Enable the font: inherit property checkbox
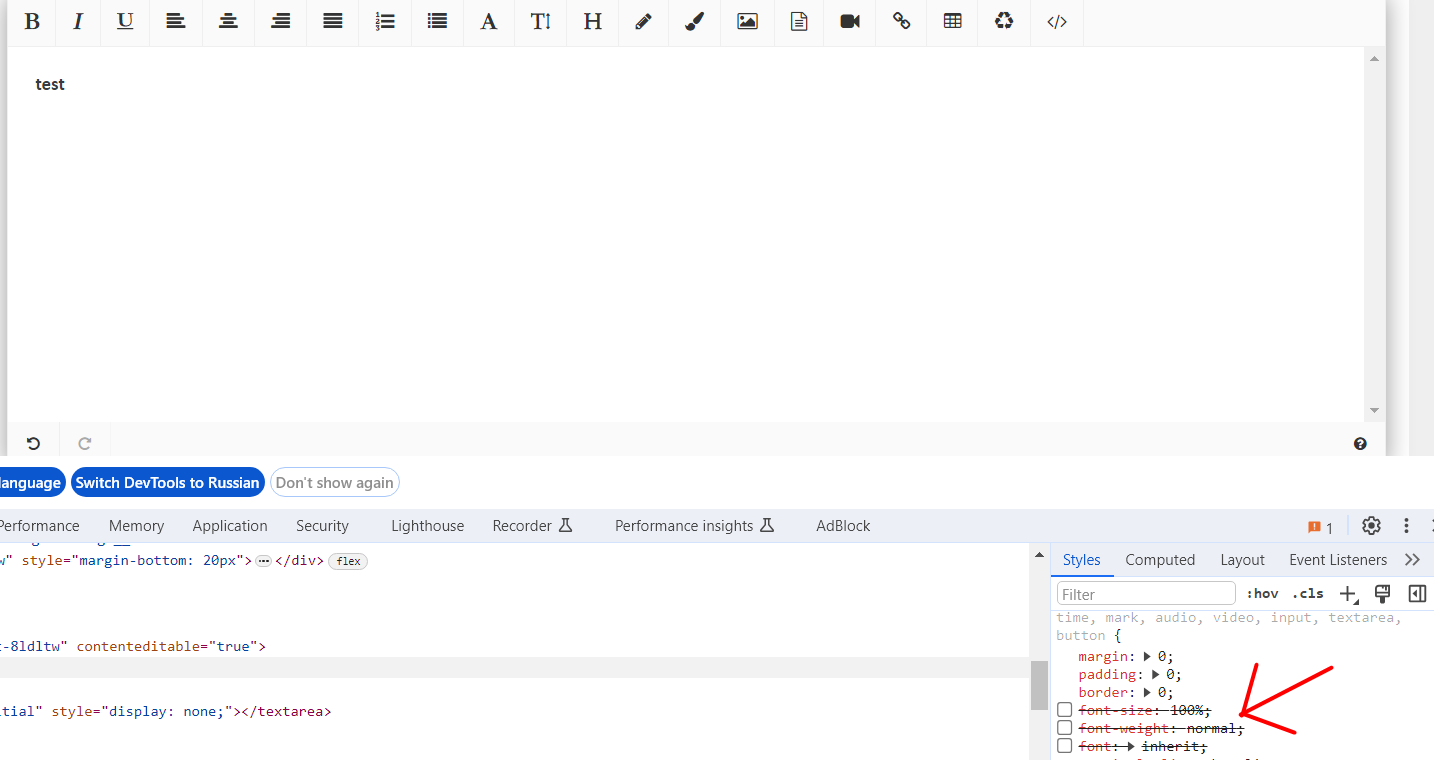Image resolution: width=1434 pixels, height=760 pixels. (1065, 746)
